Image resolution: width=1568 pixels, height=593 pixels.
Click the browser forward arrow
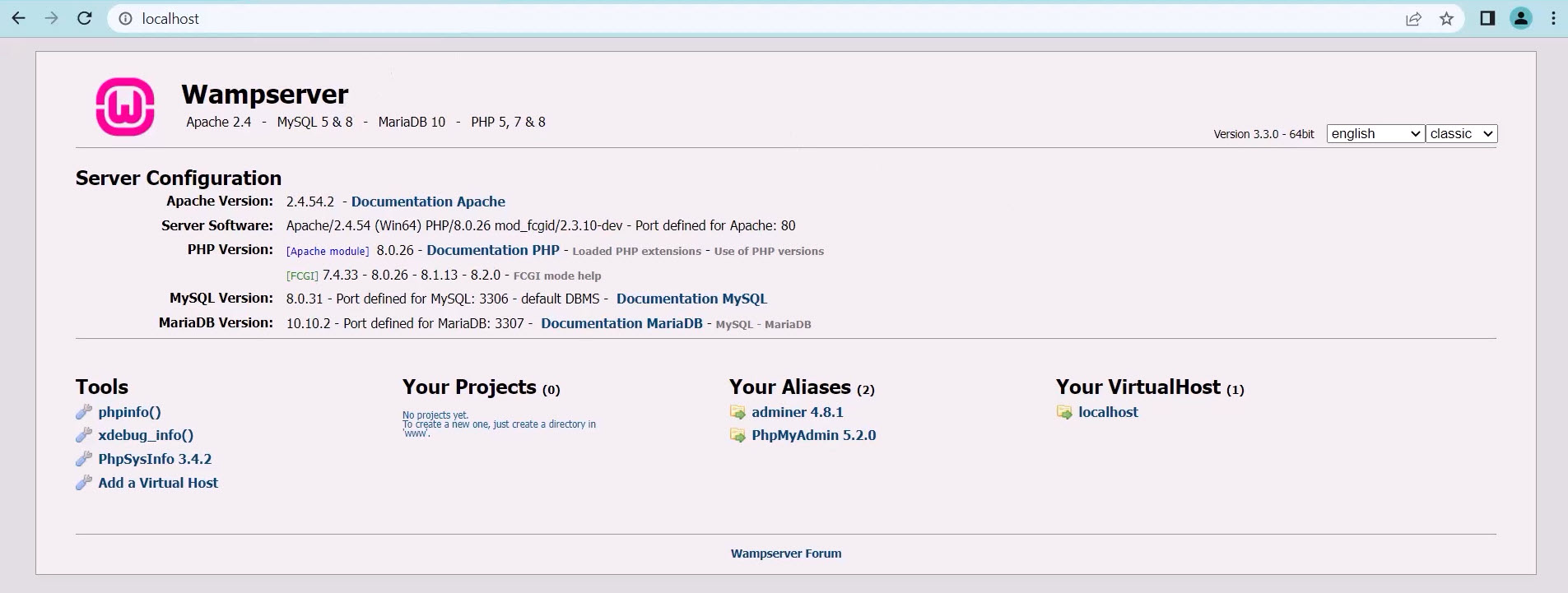51,18
